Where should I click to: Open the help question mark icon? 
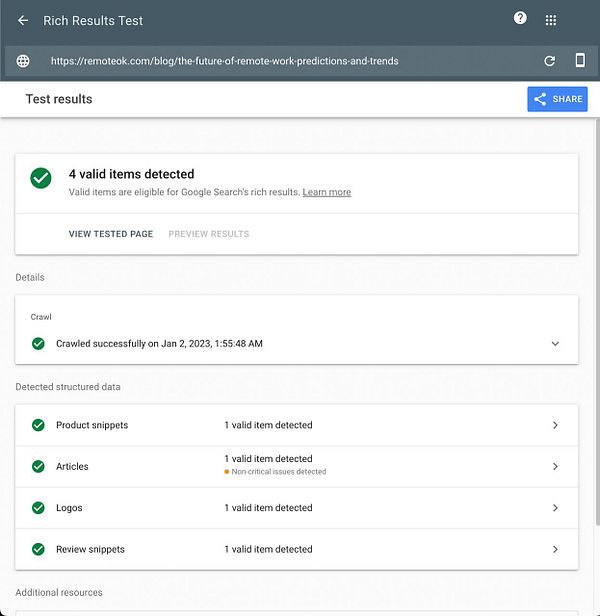coord(520,18)
